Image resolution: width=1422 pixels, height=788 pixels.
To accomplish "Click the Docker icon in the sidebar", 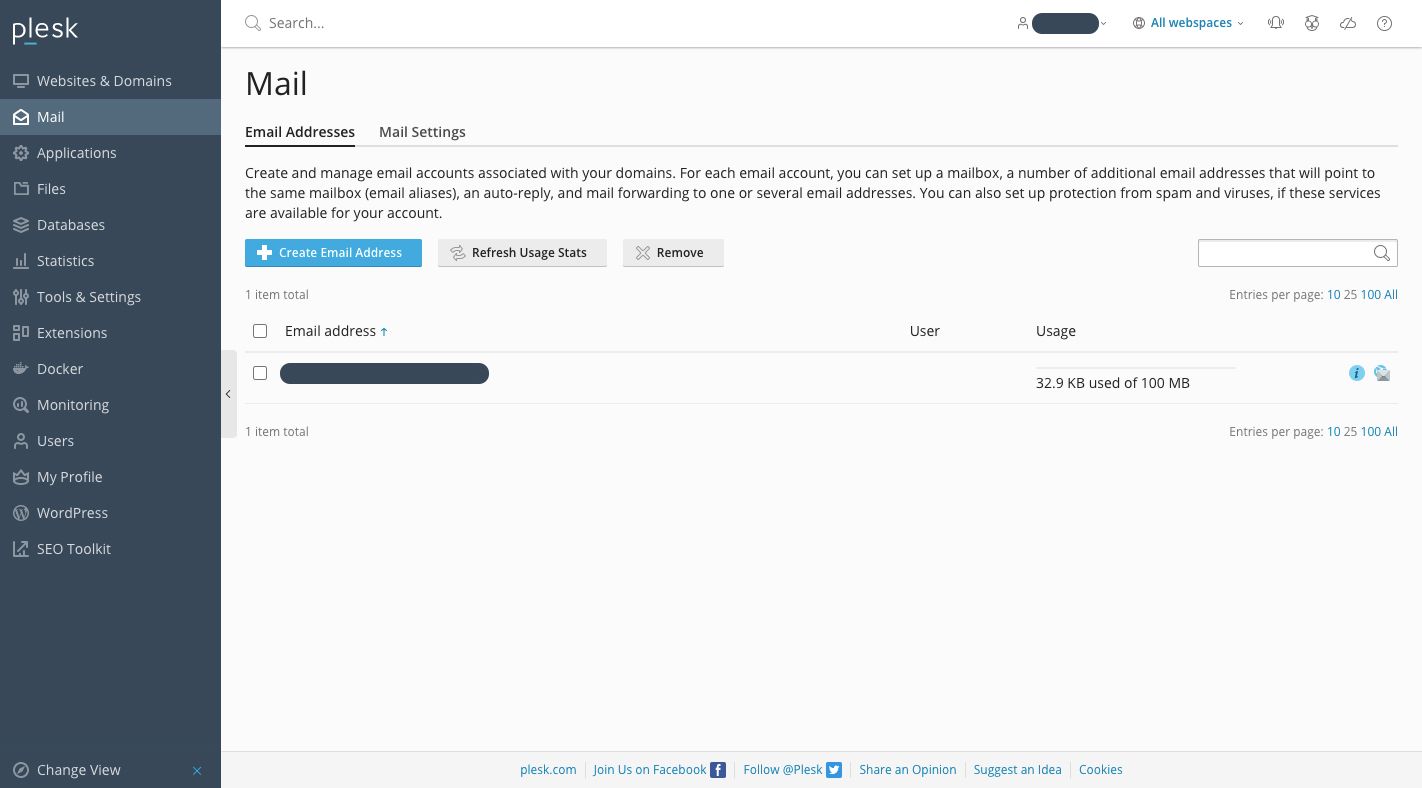I will [x=20, y=369].
